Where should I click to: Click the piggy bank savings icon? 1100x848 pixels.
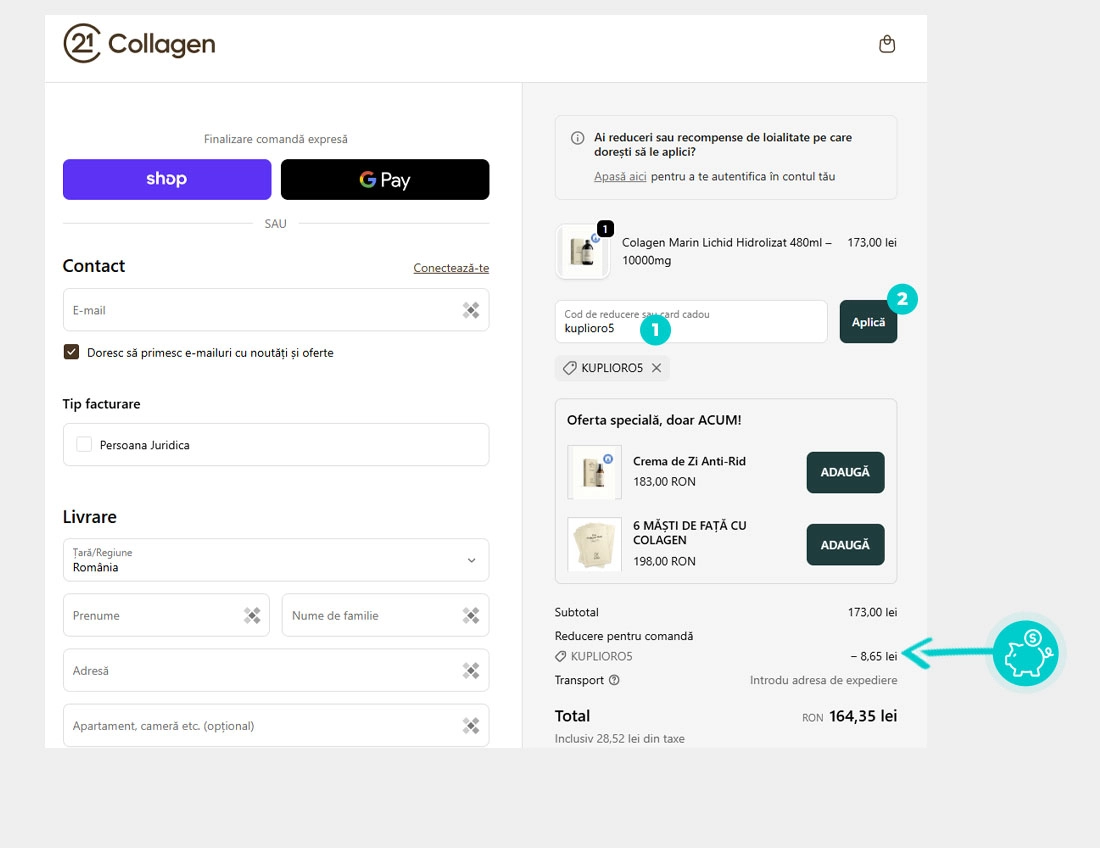coord(1025,653)
